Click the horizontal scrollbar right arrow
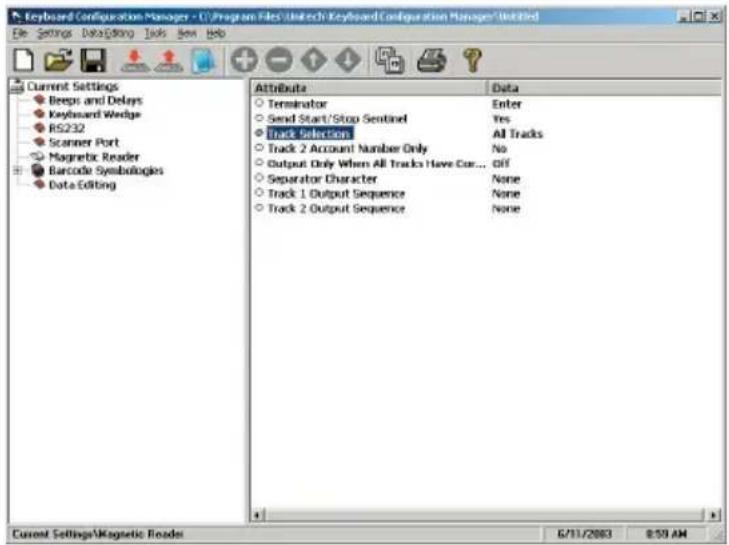 click(x=714, y=515)
